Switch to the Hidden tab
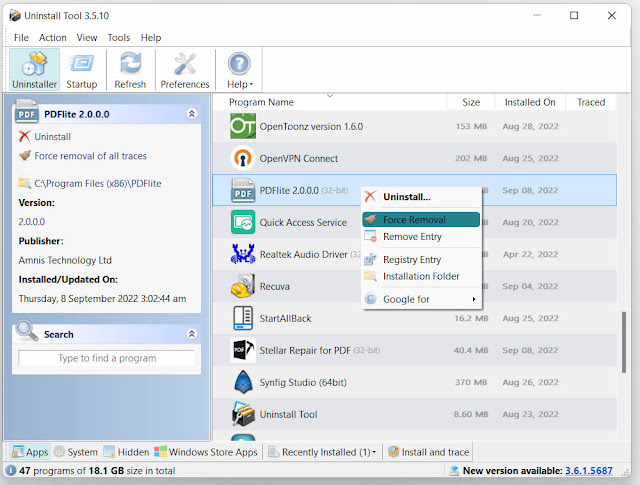Image resolution: width=640 pixels, height=485 pixels. [127, 452]
